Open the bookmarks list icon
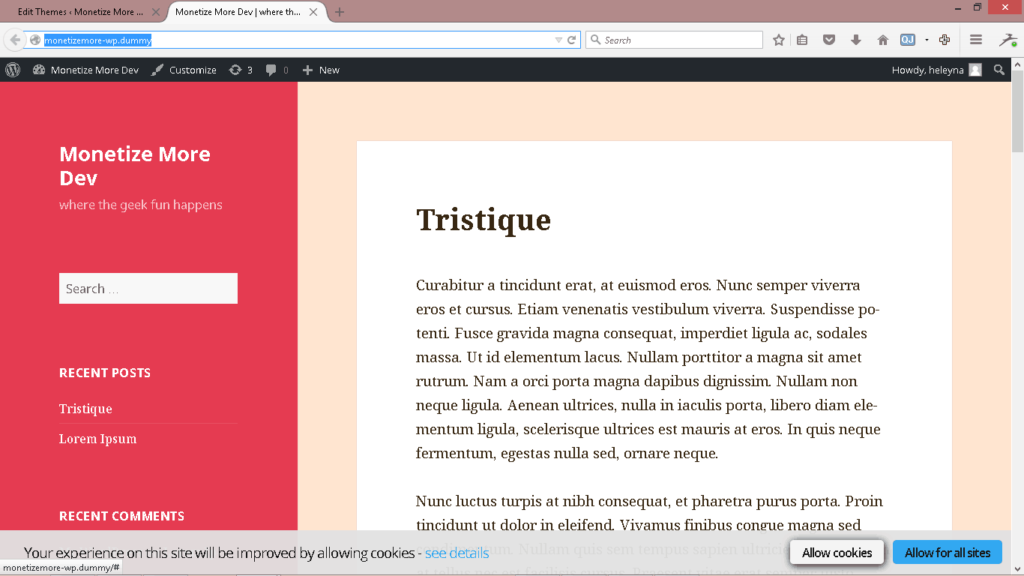The height and width of the screenshot is (576, 1024). (803, 40)
